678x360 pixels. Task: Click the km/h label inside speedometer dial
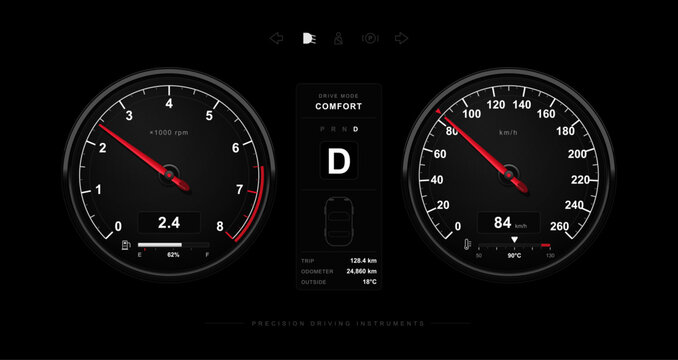coord(508,133)
